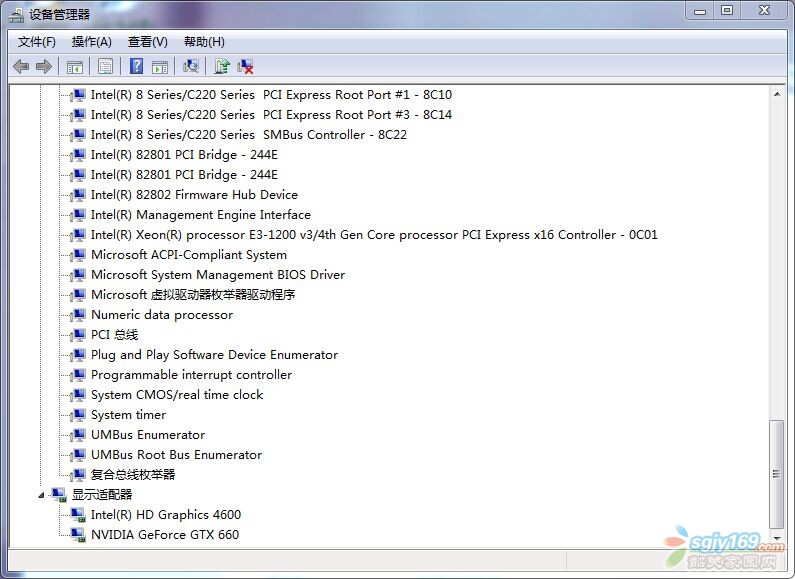The width and height of the screenshot is (795, 579).
Task: Click the Back arrow toolbar icon
Action: 21,66
